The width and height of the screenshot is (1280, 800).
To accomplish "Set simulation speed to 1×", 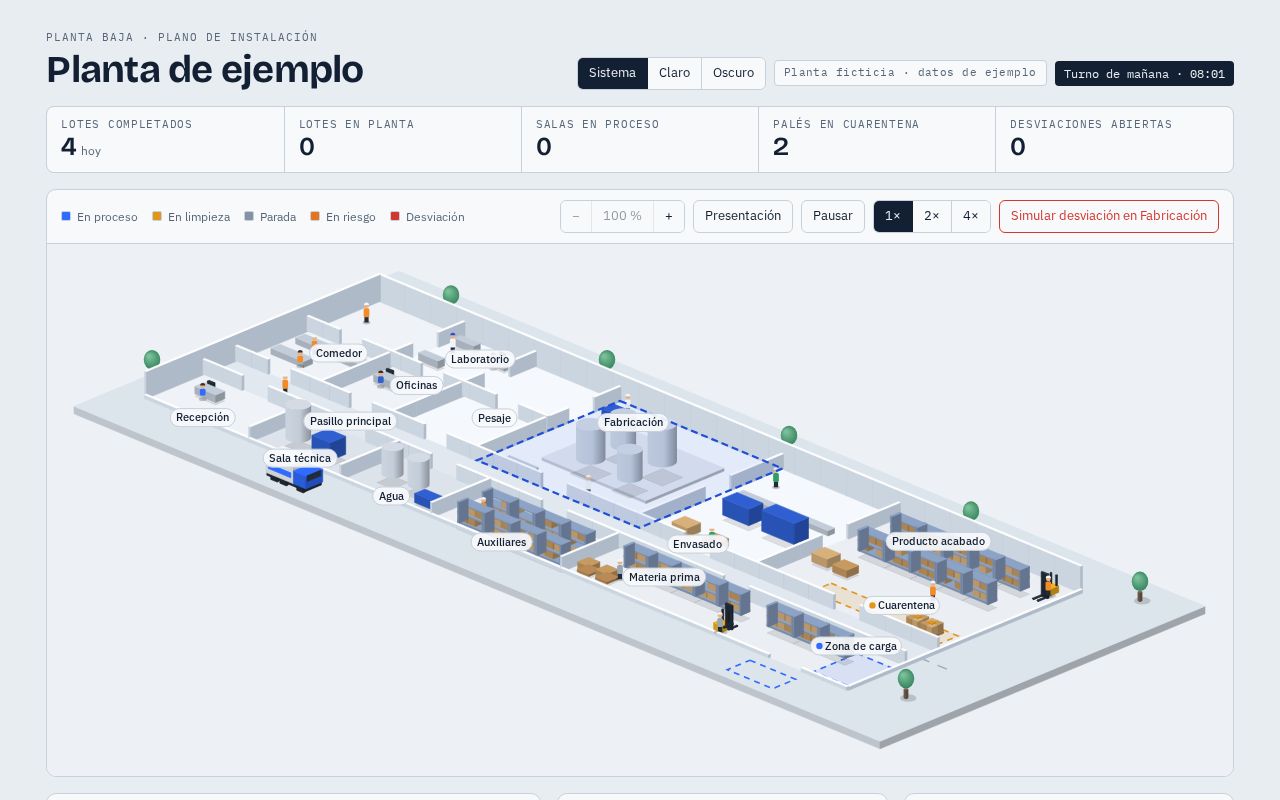I will pos(893,216).
